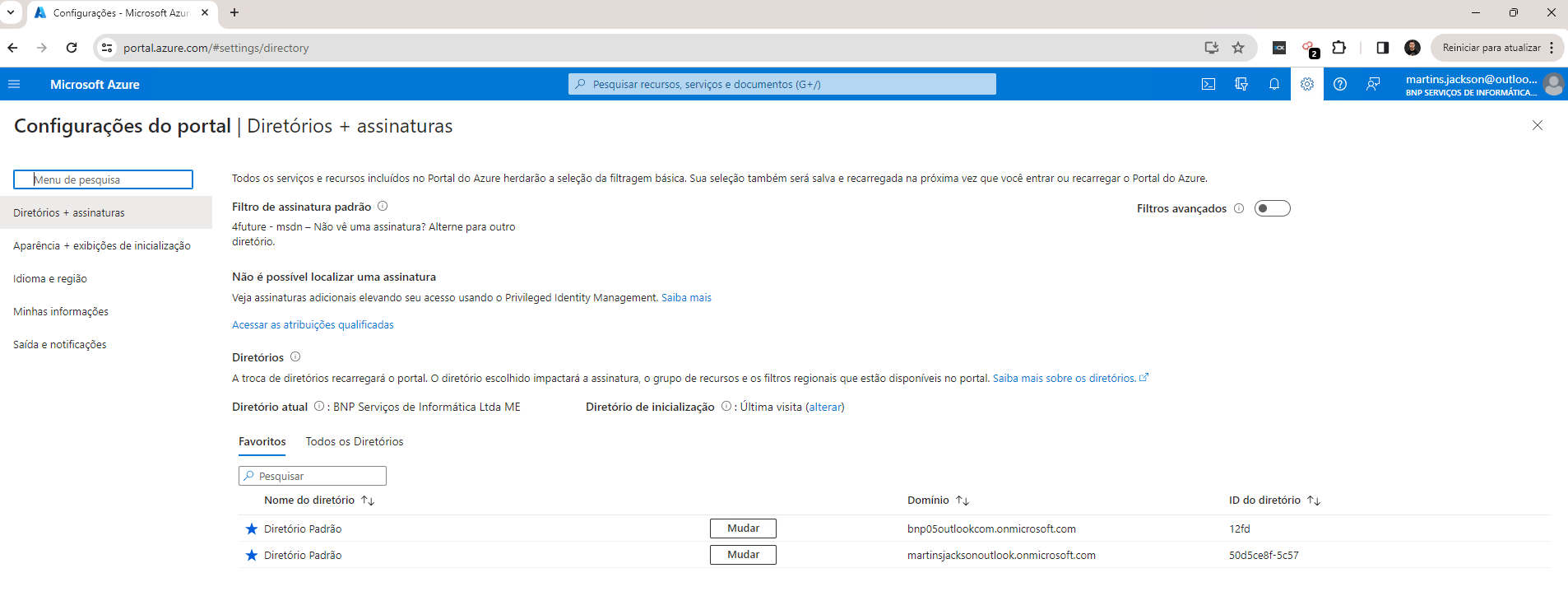Toggle the Filtros avançados switch

click(1273, 208)
